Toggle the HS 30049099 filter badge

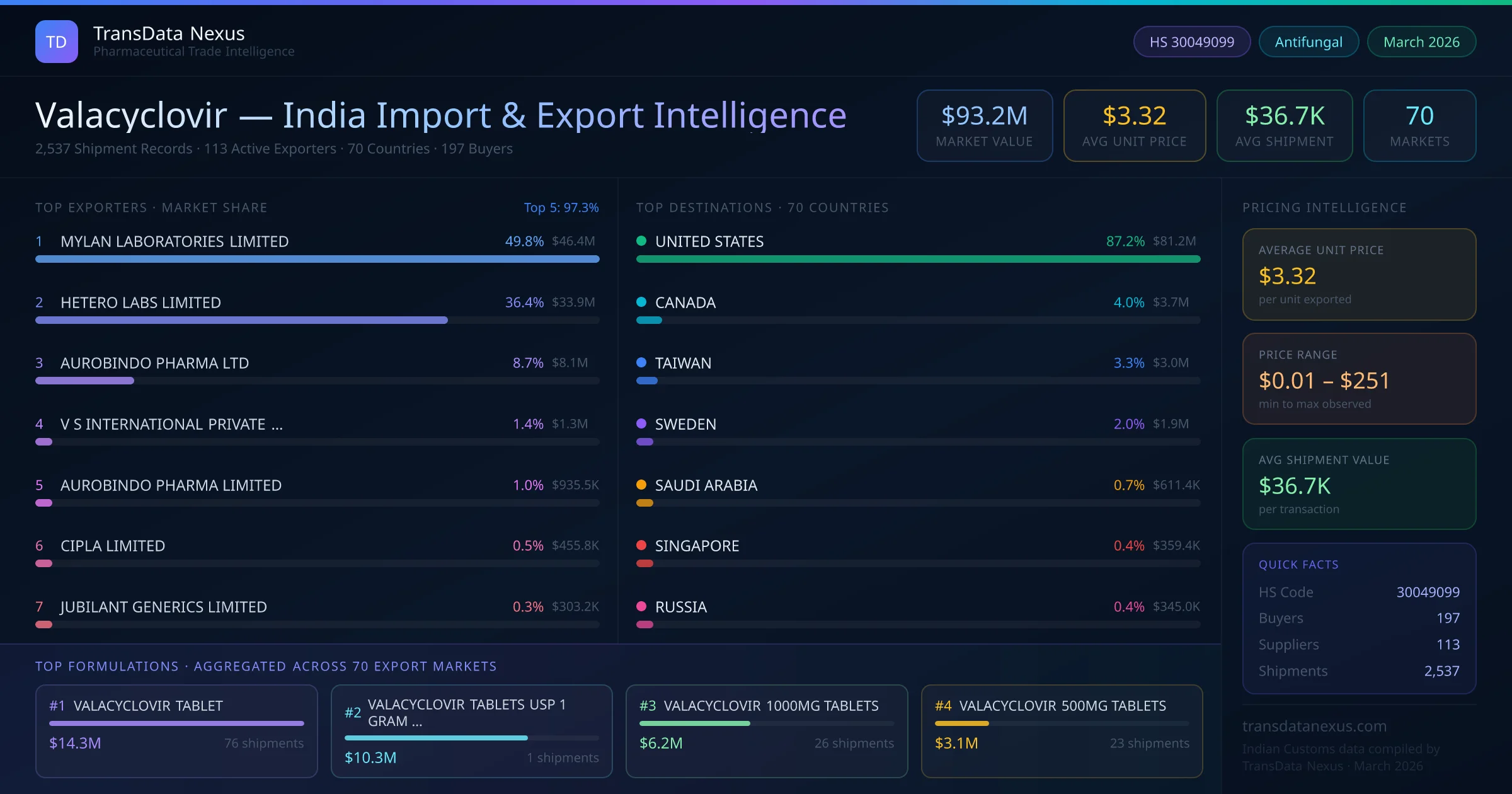click(x=1191, y=41)
